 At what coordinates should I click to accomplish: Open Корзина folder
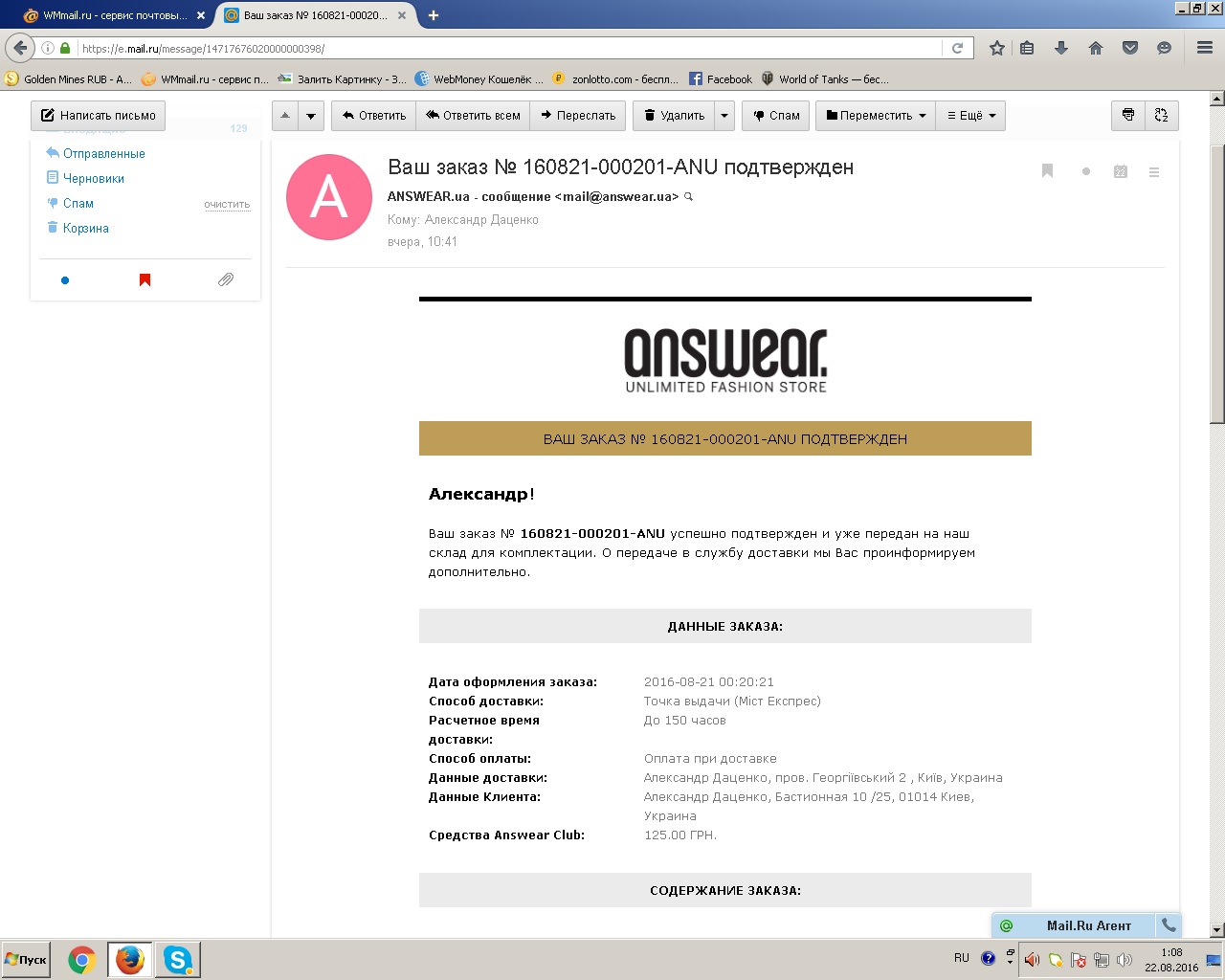tap(85, 229)
